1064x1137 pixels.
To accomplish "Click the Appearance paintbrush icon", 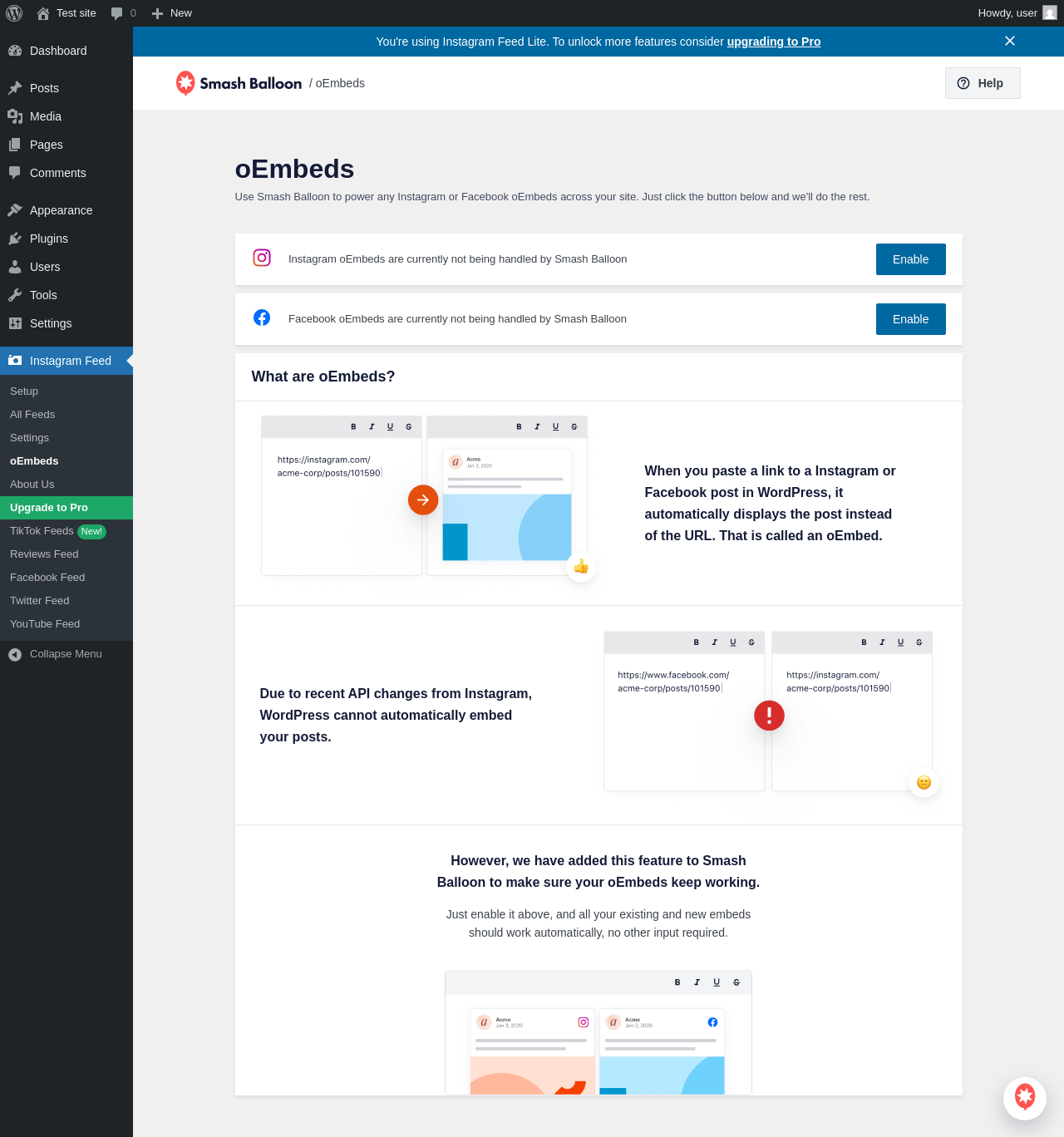I will pos(15,210).
